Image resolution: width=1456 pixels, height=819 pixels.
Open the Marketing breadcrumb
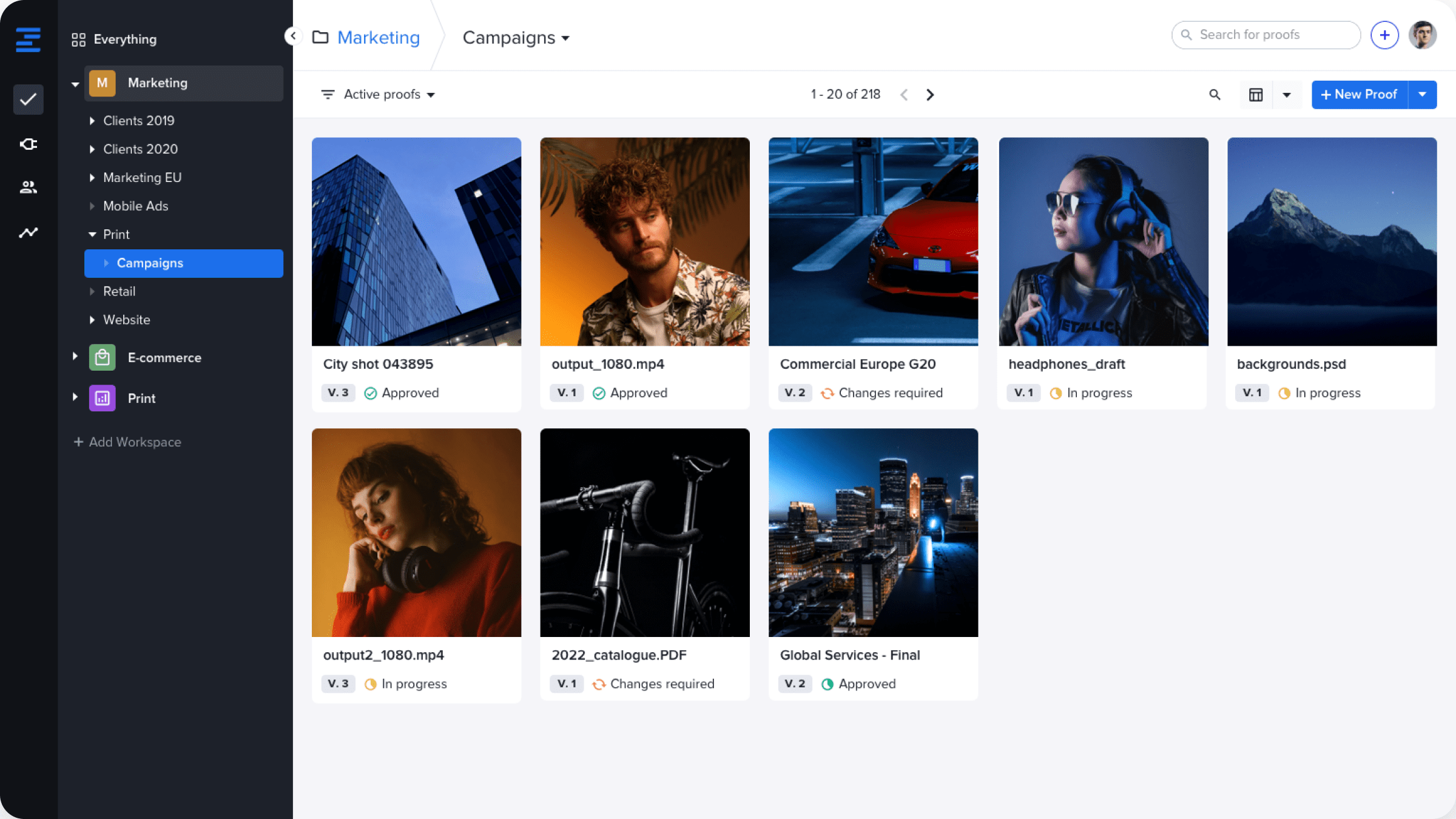click(x=378, y=37)
